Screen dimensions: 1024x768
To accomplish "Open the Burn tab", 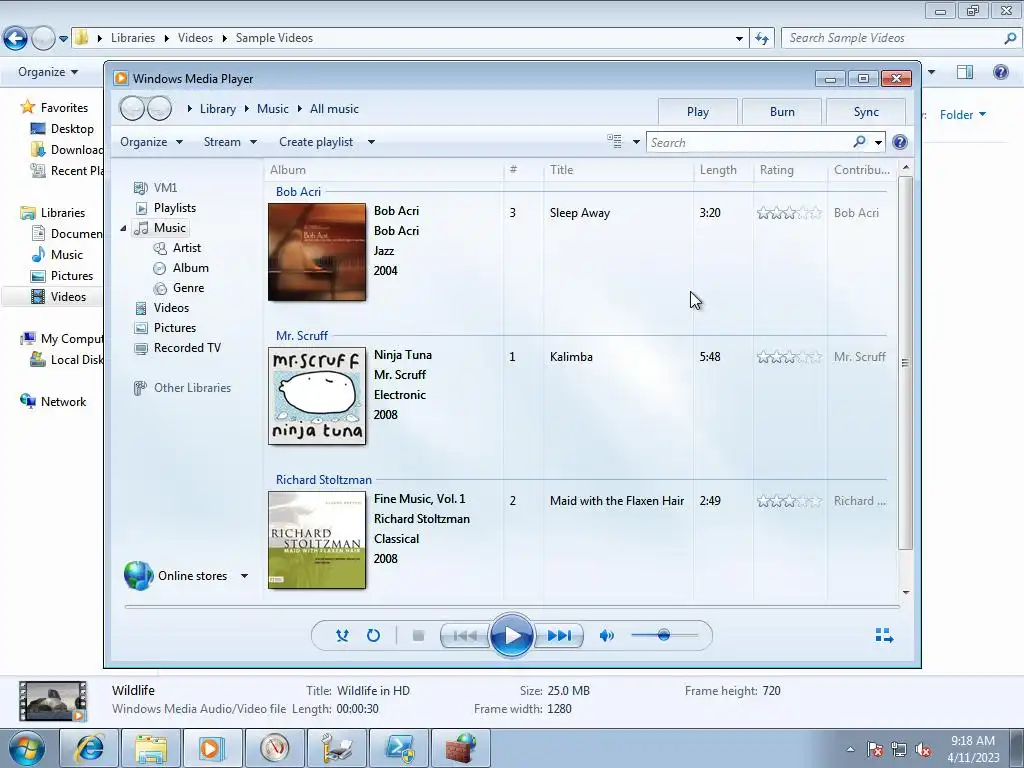I will [782, 112].
